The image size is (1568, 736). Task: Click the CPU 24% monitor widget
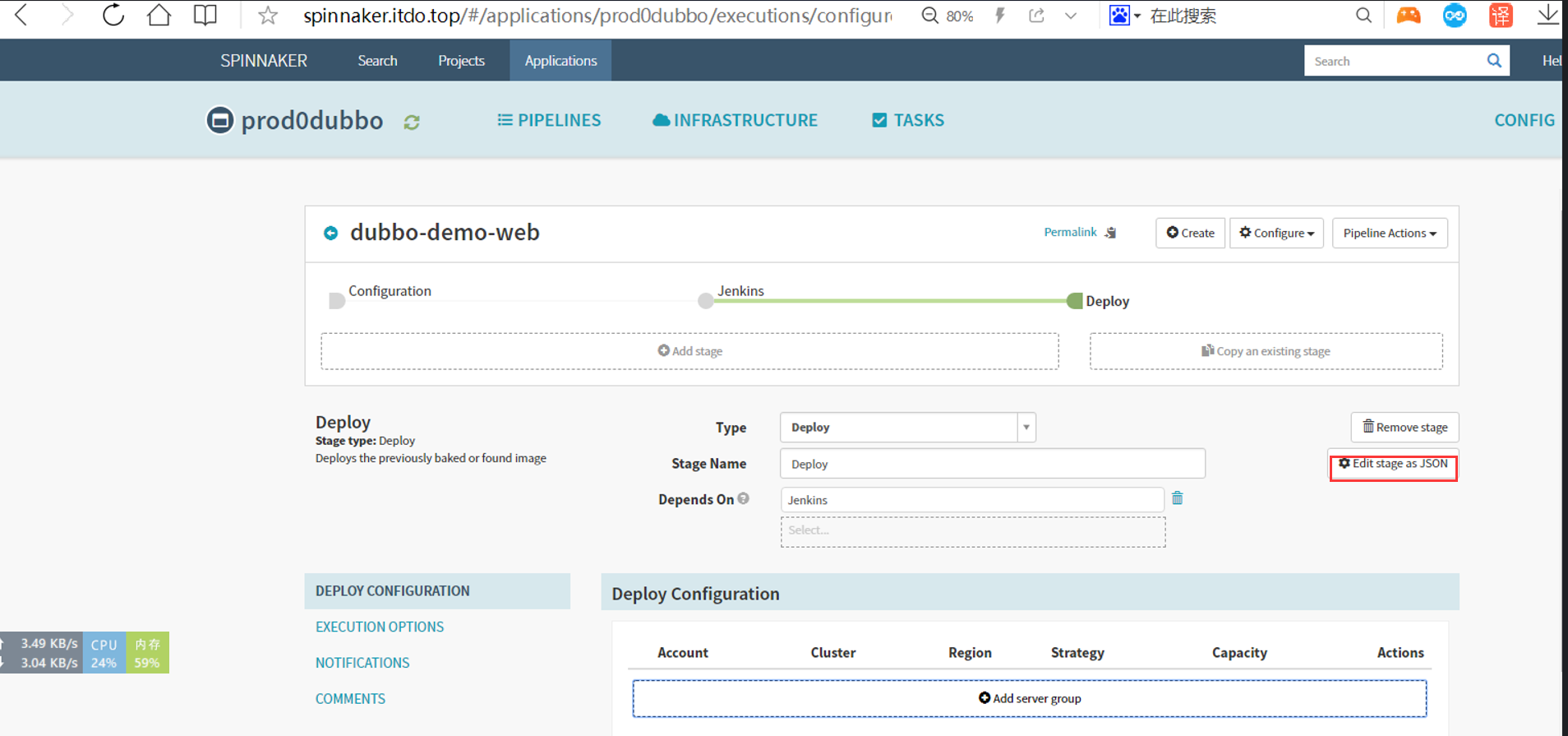[x=104, y=653]
